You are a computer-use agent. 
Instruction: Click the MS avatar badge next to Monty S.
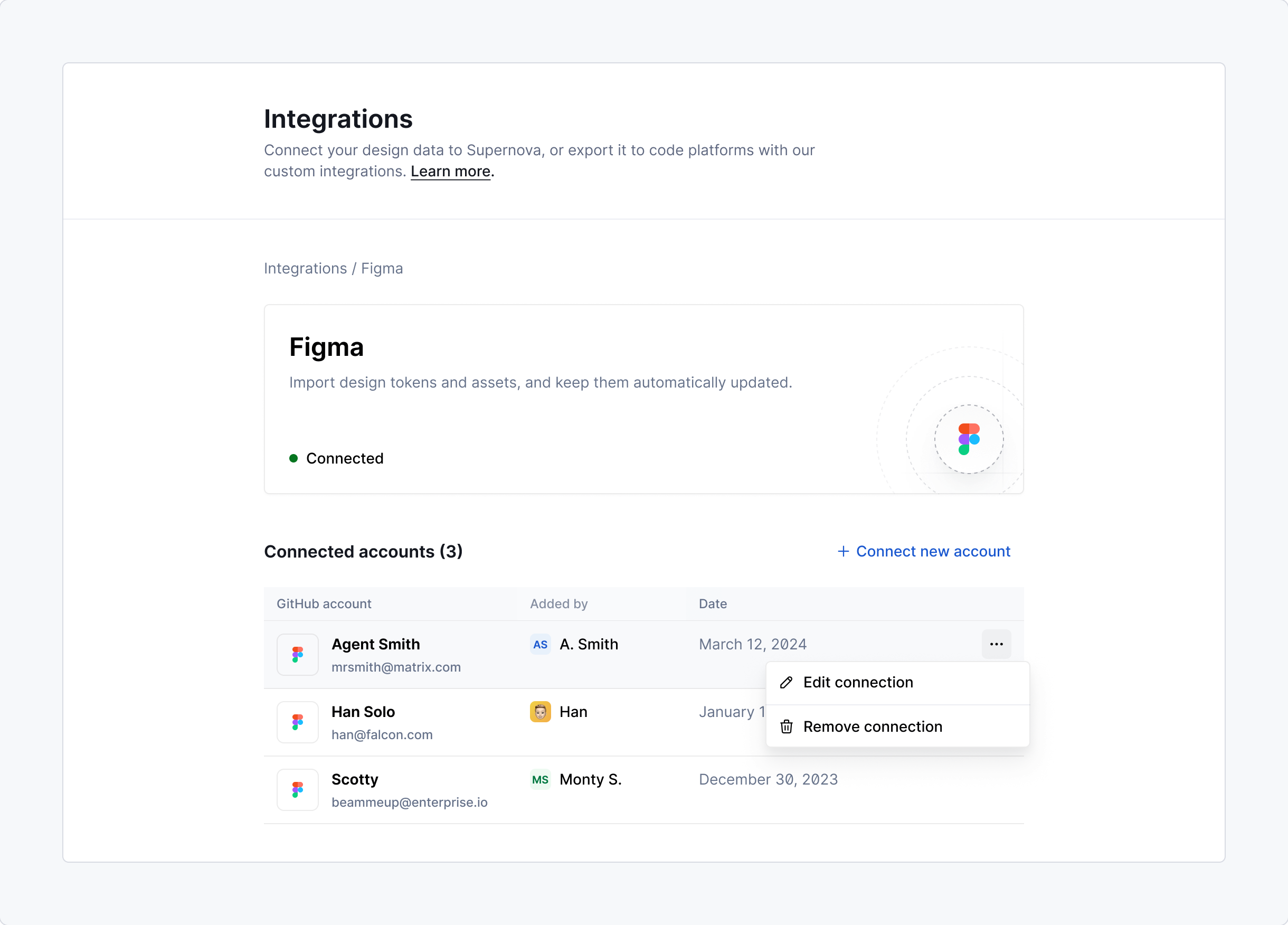point(540,780)
